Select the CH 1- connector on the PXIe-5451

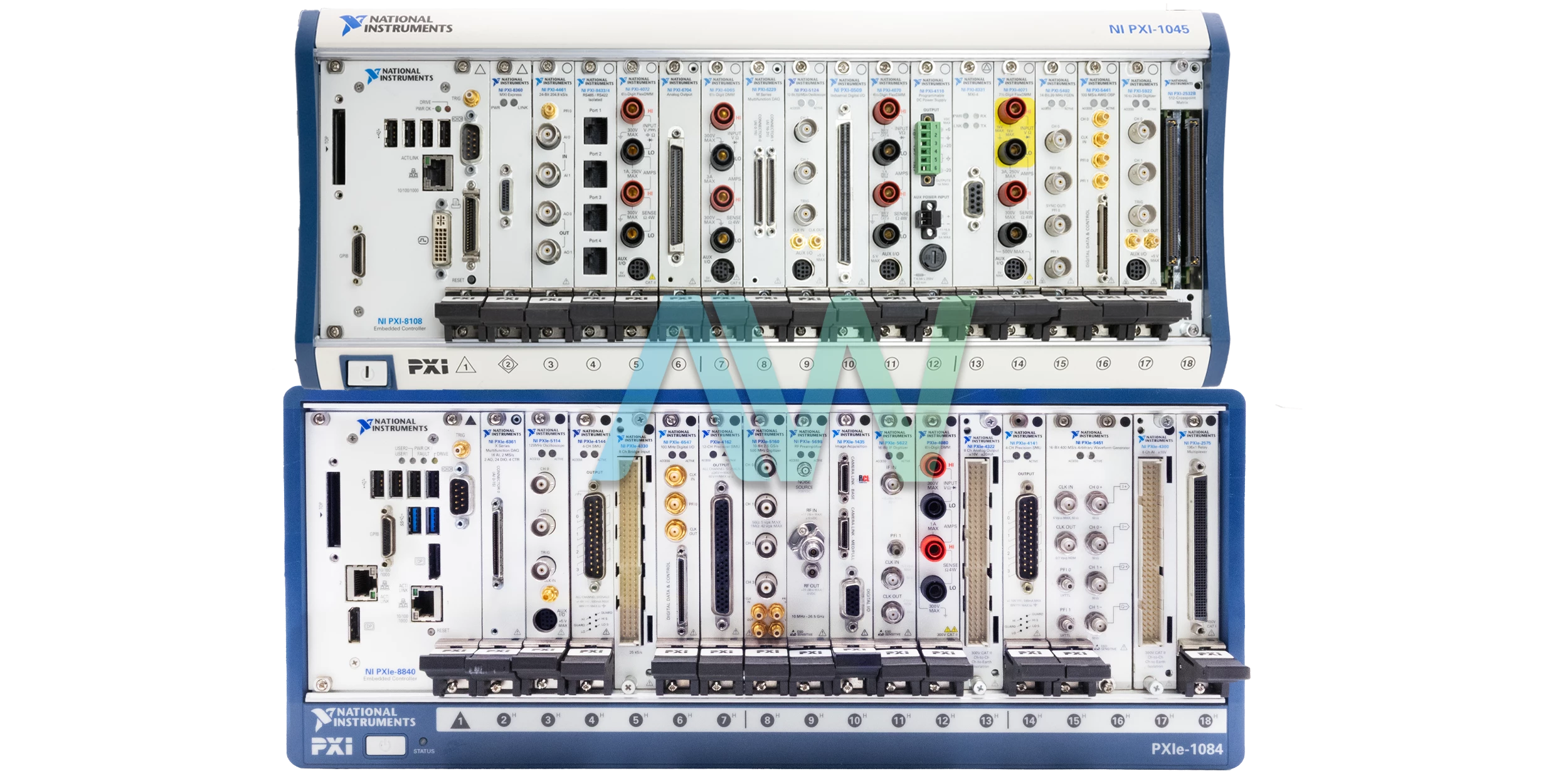tap(1096, 622)
